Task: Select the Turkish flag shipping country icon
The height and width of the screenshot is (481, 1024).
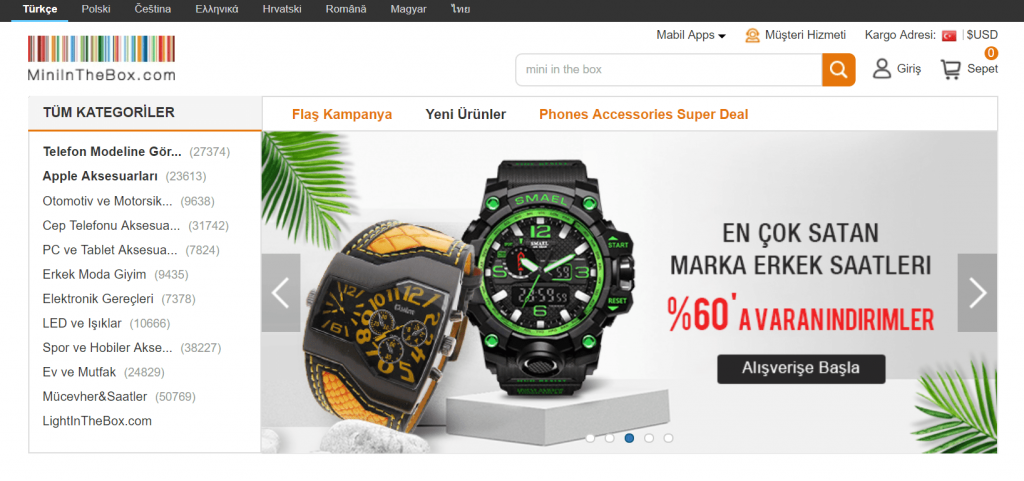Action: 949,35
